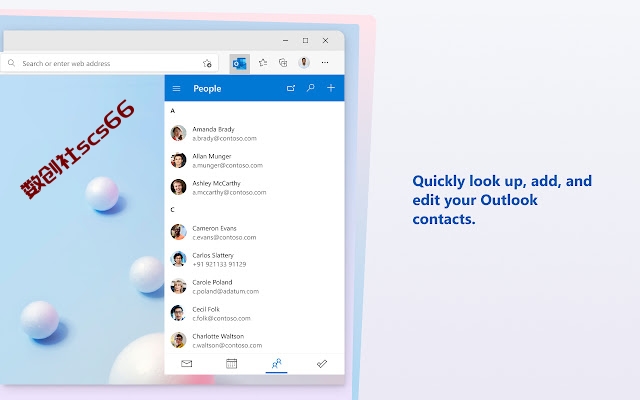Switch to the Mail tab envelope icon
This screenshot has width=640, height=400.
[x=187, y=363]
